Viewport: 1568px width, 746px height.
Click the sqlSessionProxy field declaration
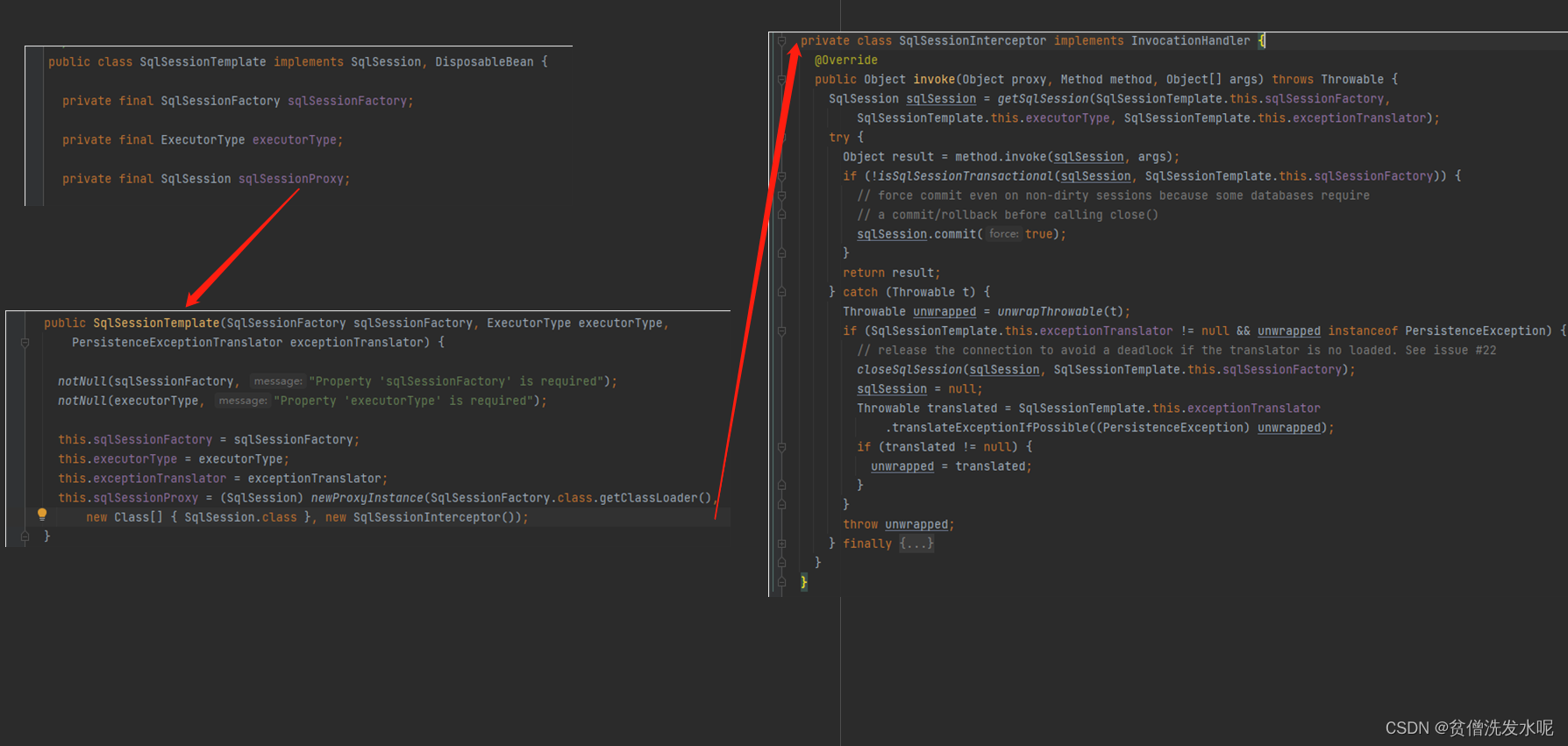click(205, 179)
